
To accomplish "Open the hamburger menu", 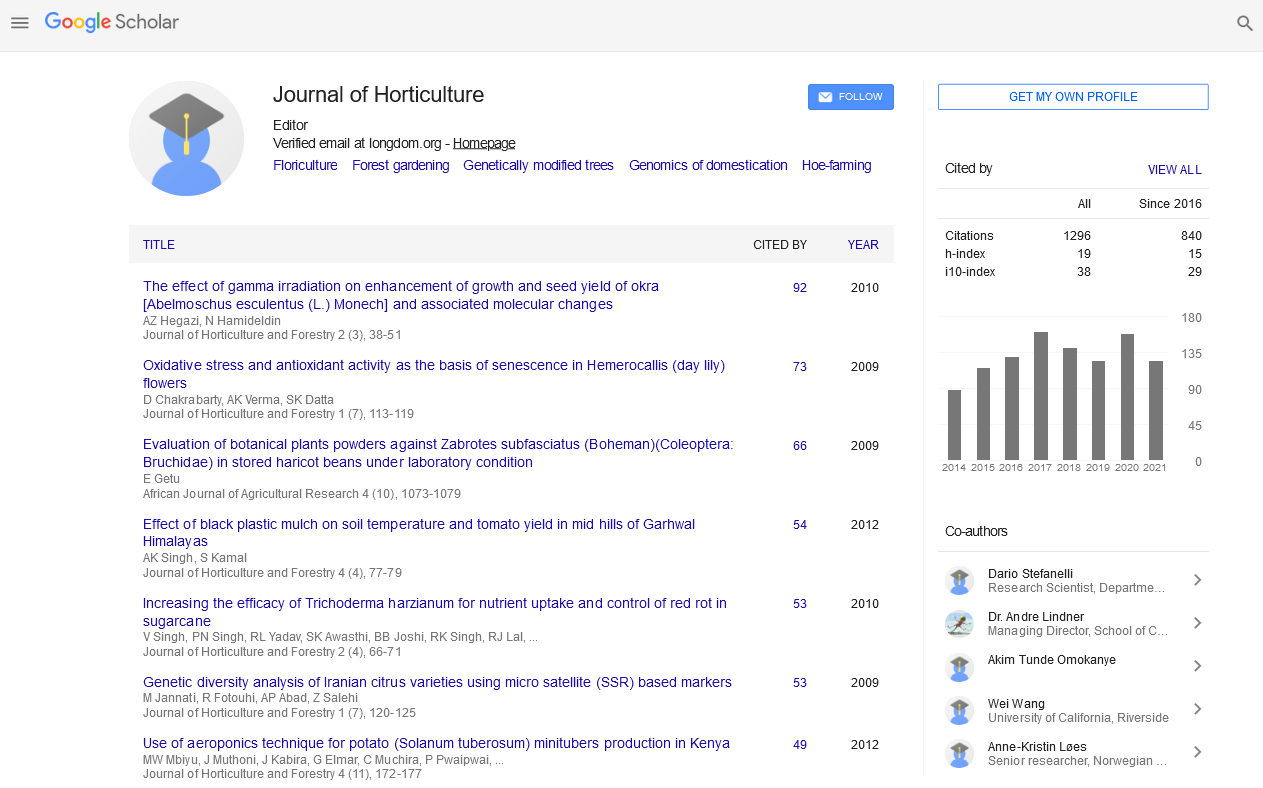I will coord(20,23).
